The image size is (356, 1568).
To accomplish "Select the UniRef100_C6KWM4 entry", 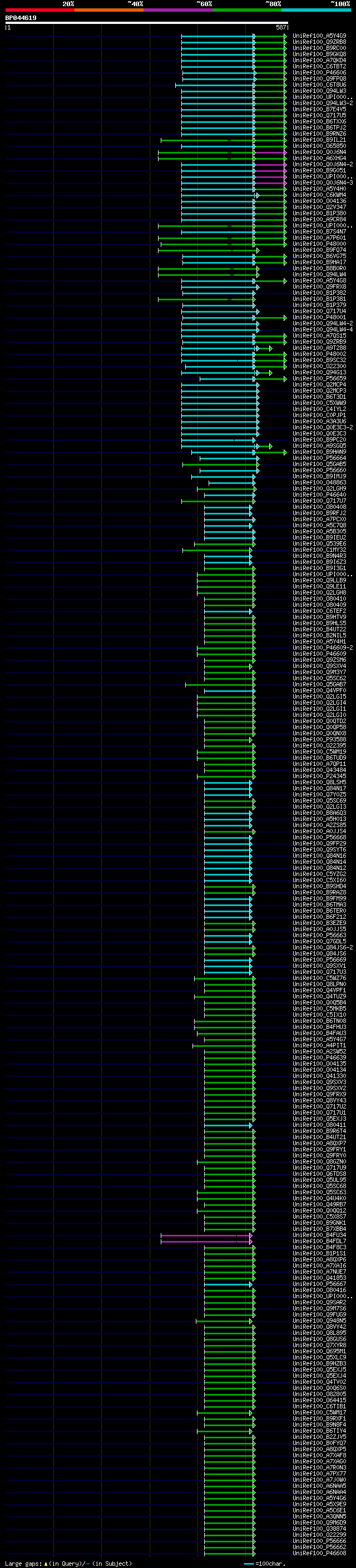I will pos(319,195).
